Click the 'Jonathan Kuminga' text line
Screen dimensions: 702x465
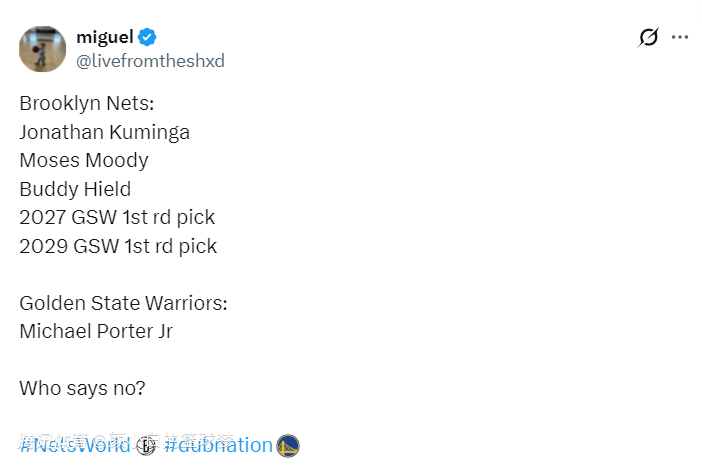click(x=104, y=132)
